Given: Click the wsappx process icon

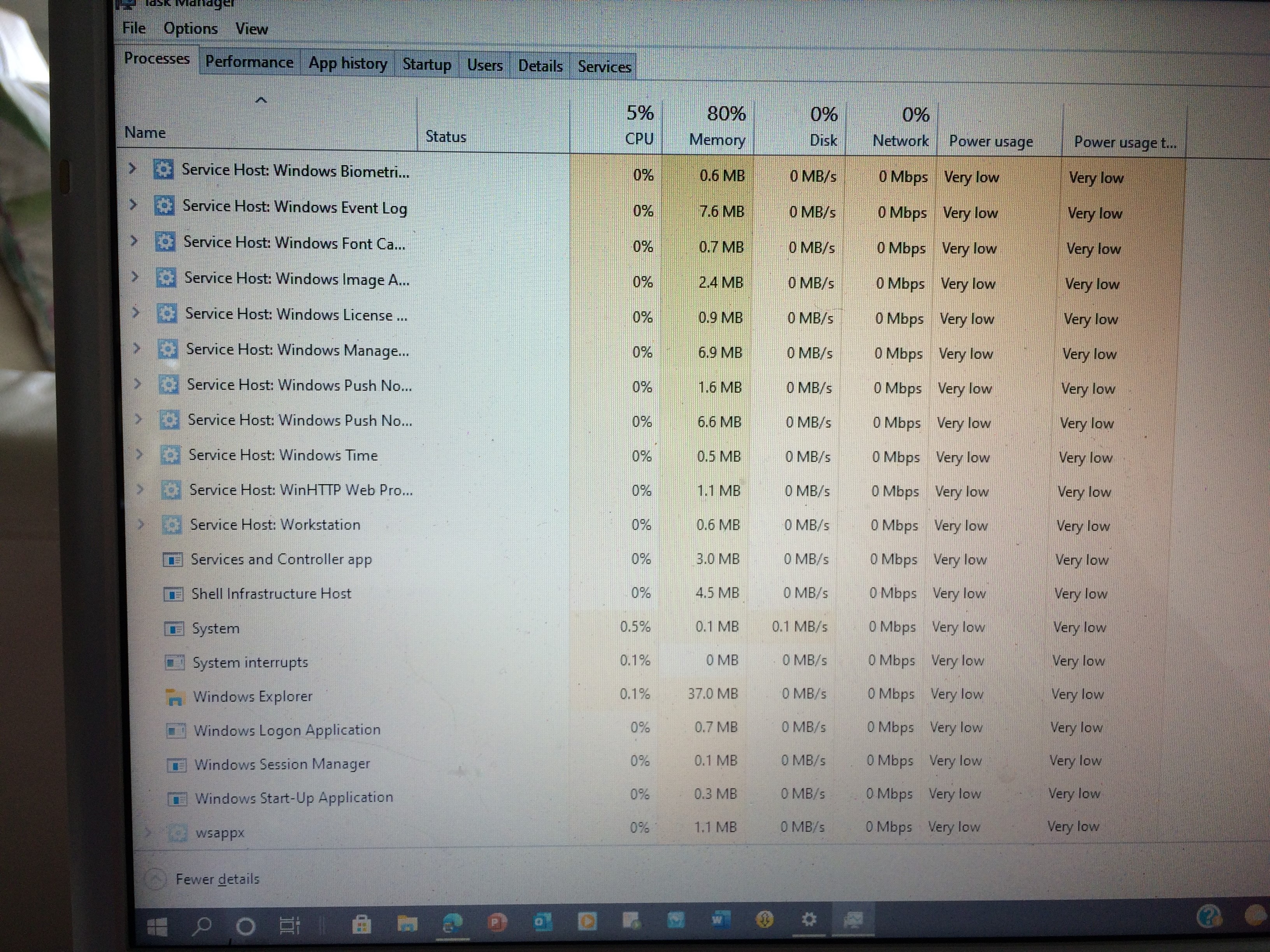Looking at the screenshot, I should [x=177, y=832].
